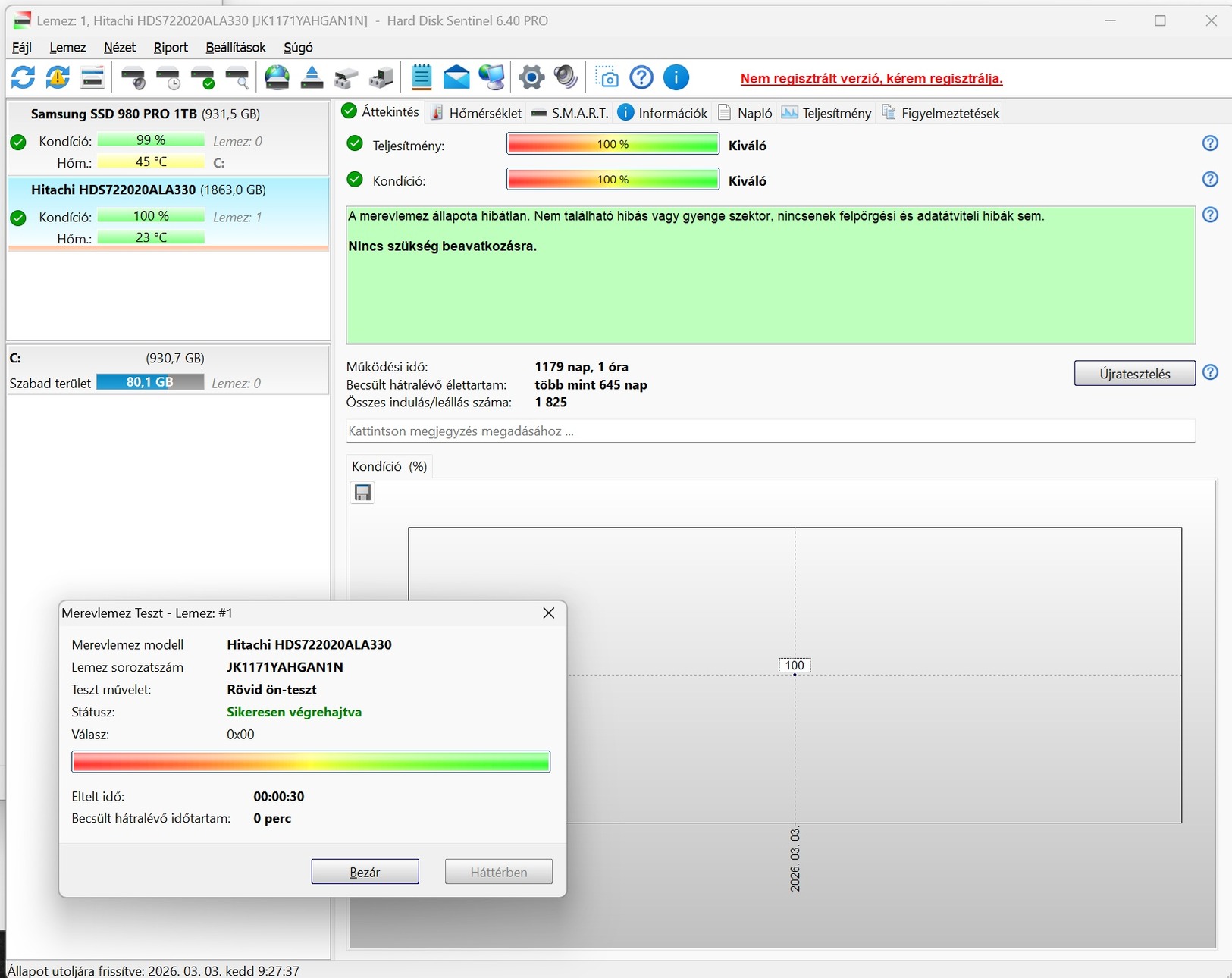Click the Háttérben button in test dialog
This screenshot has height=978, width=1232.
click(499, 872)
